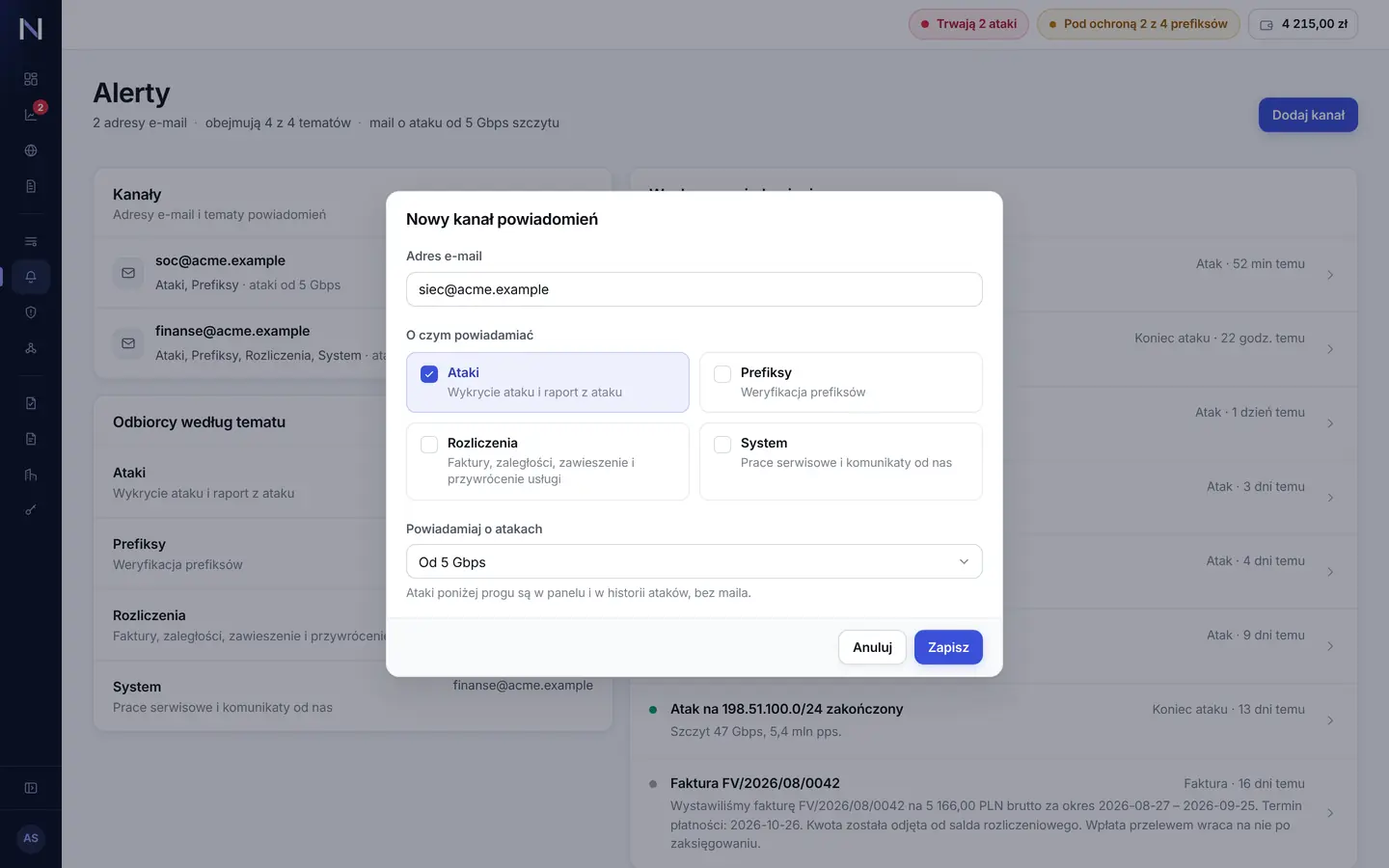
Task: Uncheck the Ataki checkbox
Action: point(429,374)
